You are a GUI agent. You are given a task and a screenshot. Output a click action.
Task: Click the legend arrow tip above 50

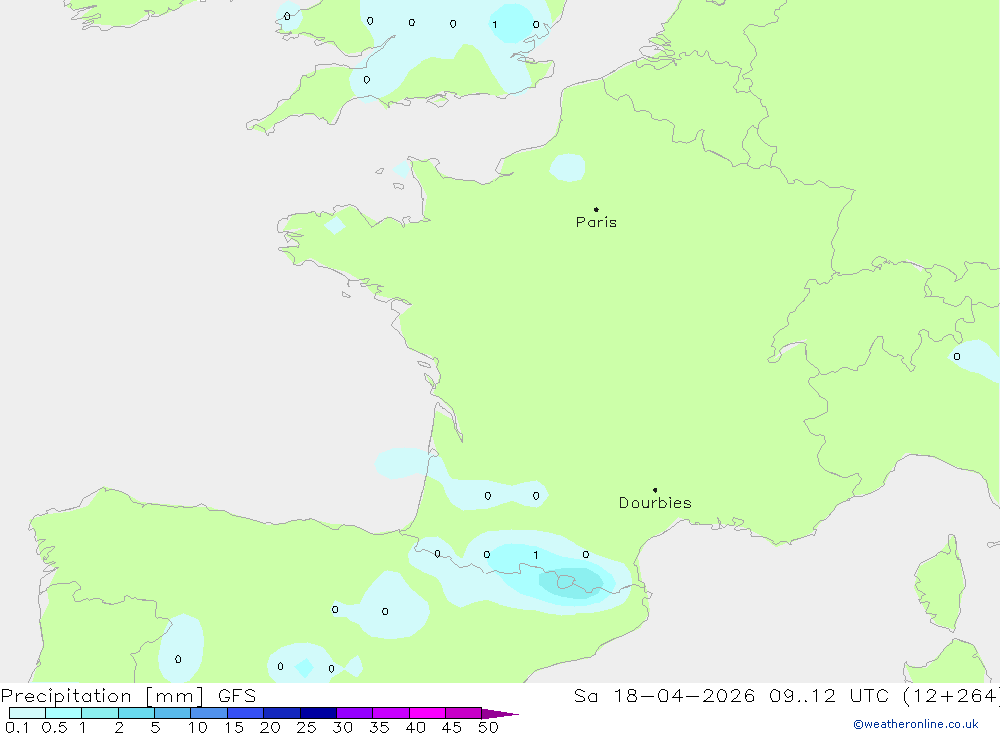(x=501, y=714)
